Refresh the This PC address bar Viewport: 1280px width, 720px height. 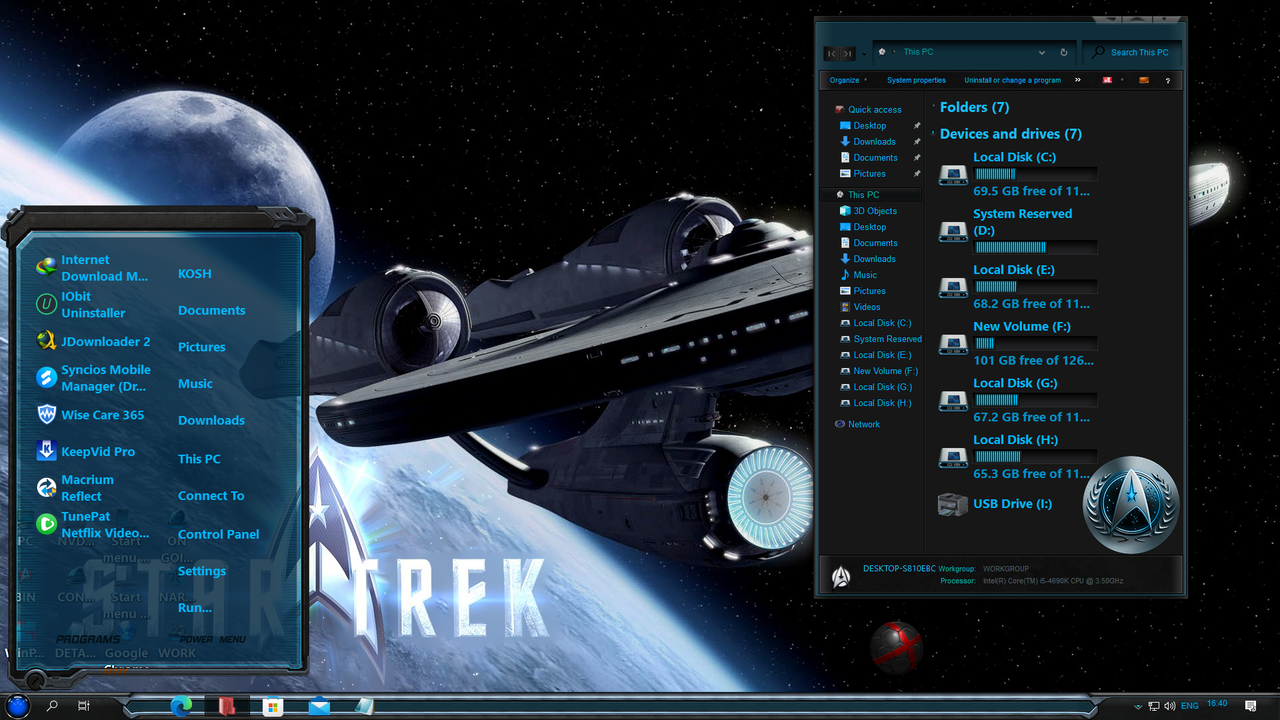1064,52
